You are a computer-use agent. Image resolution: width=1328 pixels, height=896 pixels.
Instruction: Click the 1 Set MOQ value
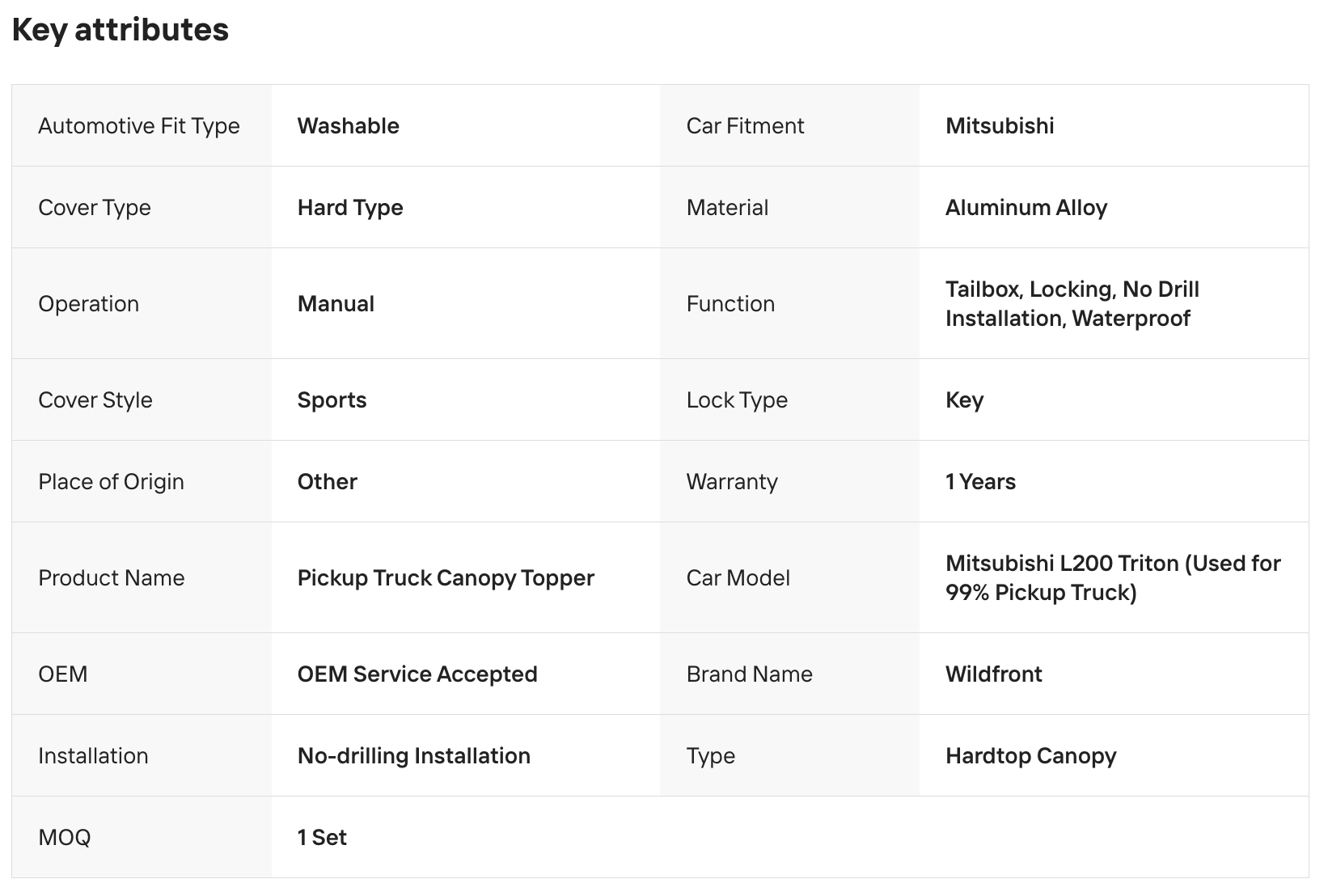click(x=321, y=838)
